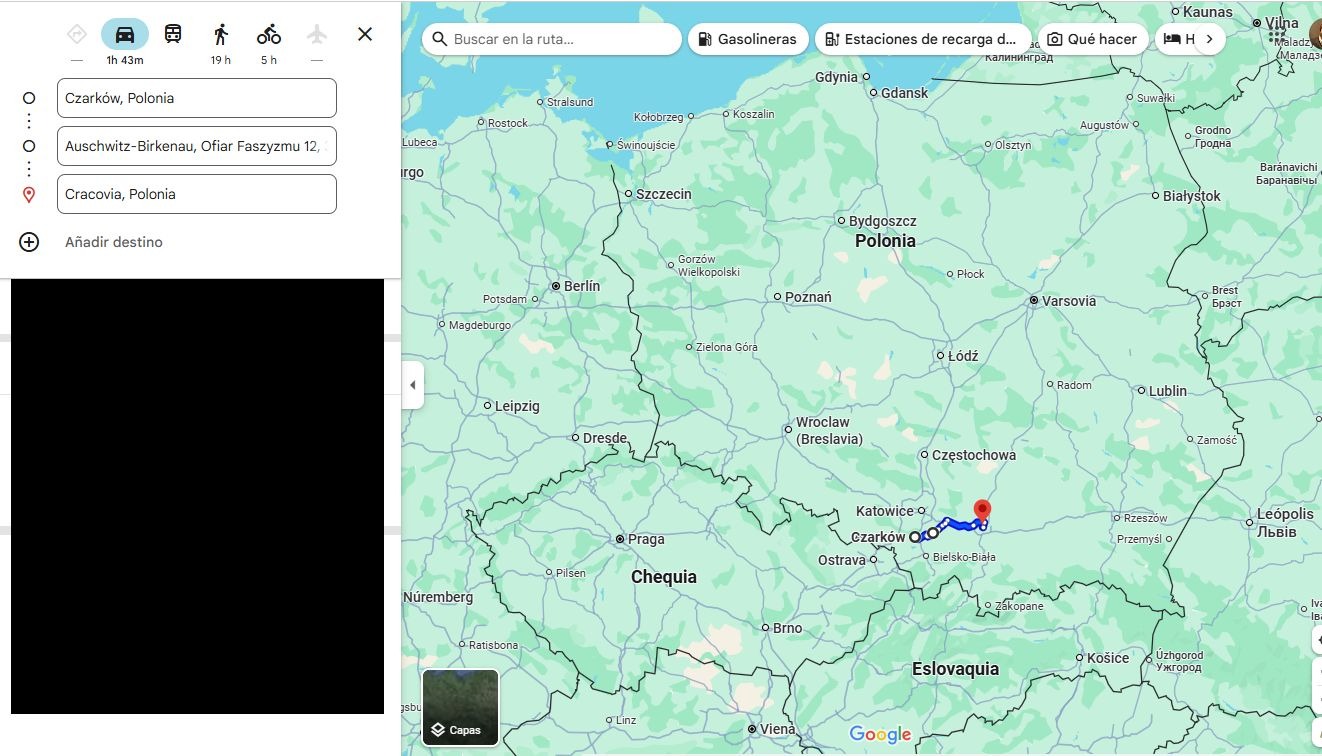Click Zielona Góra city label
Viewport: 1322px width, 756px height.
point(726,347)
